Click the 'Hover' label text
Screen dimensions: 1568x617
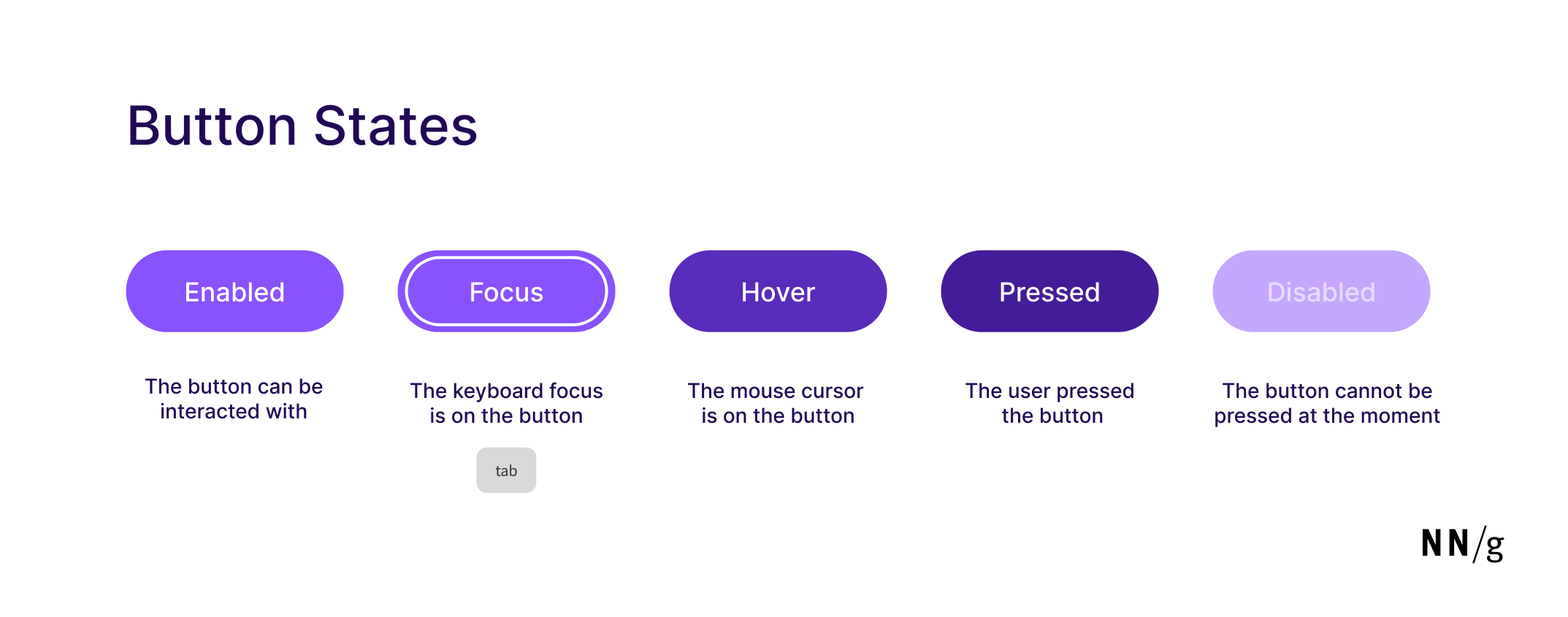(x=778, y=292)
